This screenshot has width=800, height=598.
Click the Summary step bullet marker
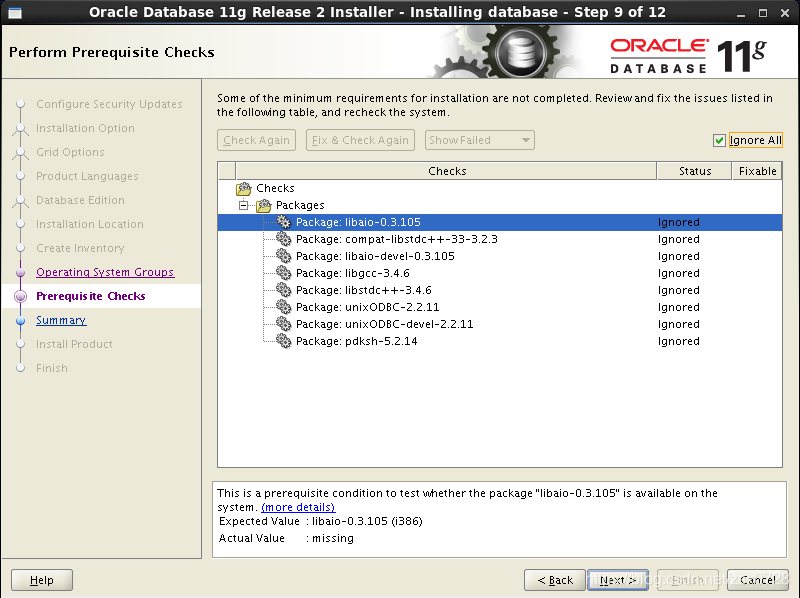point(20,321)
